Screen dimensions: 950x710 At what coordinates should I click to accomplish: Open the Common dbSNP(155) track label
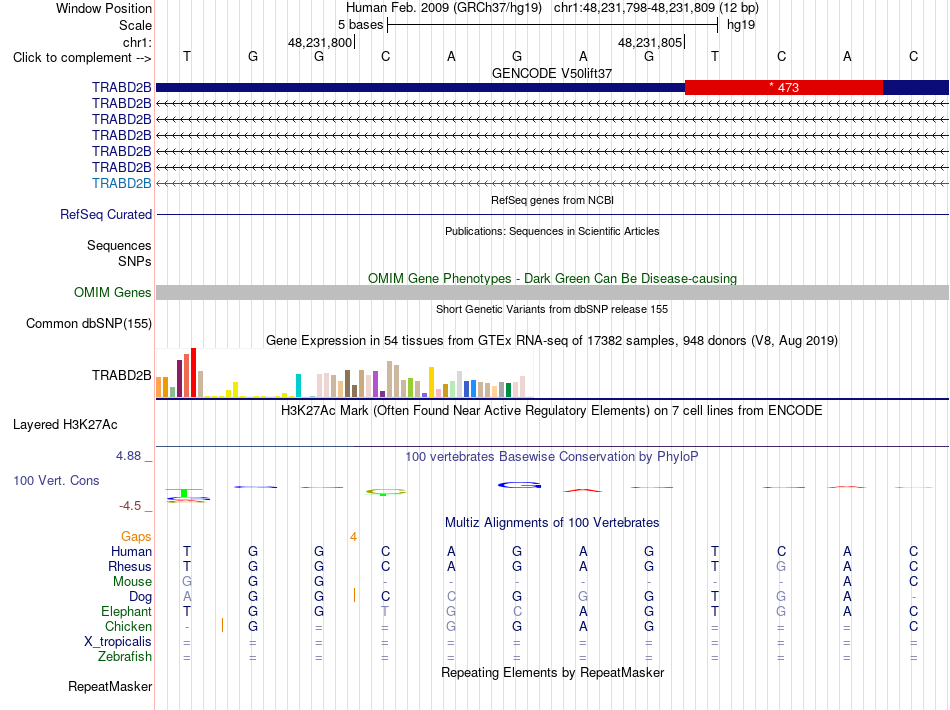point(89,323)
